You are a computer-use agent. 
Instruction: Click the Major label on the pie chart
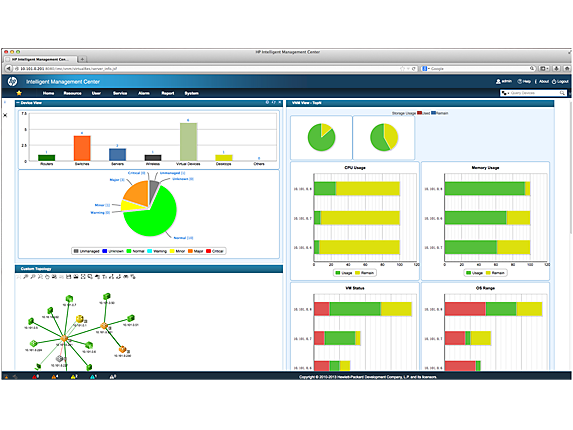[x=117, y=180]
